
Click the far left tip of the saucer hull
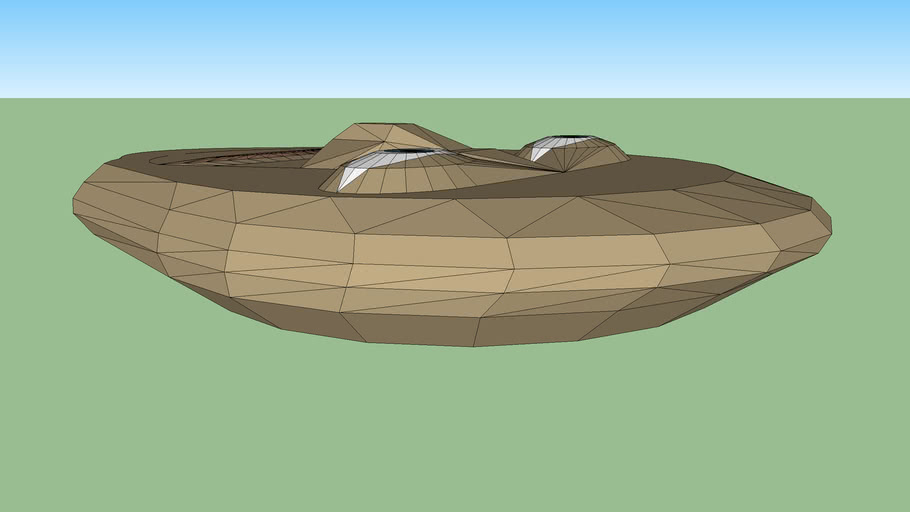[x=76, y=206]
